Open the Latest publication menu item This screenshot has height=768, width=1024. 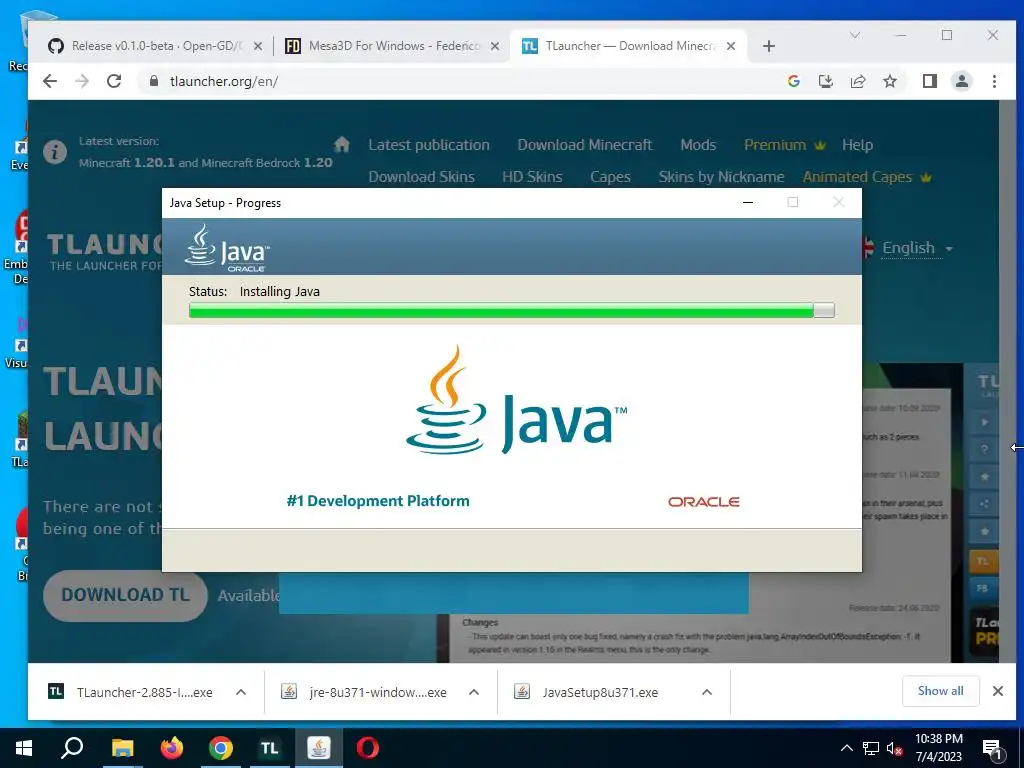click(428, 145)
